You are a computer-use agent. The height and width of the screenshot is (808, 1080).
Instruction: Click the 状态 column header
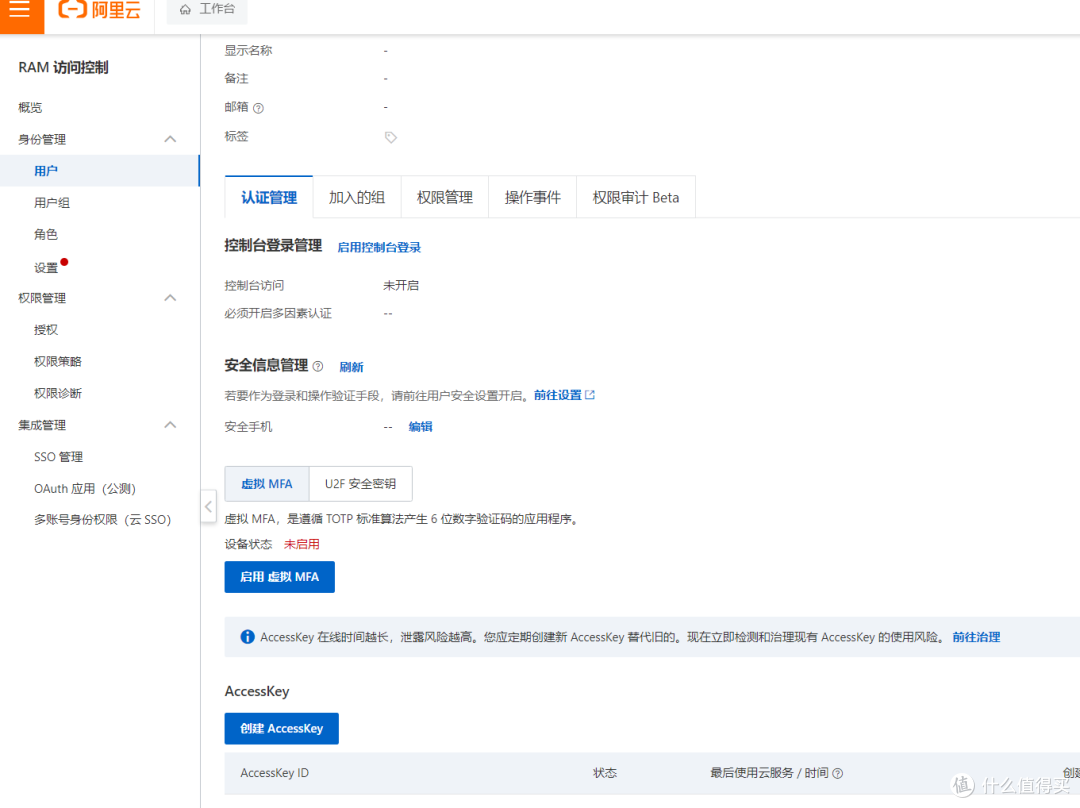click(605, 773)
